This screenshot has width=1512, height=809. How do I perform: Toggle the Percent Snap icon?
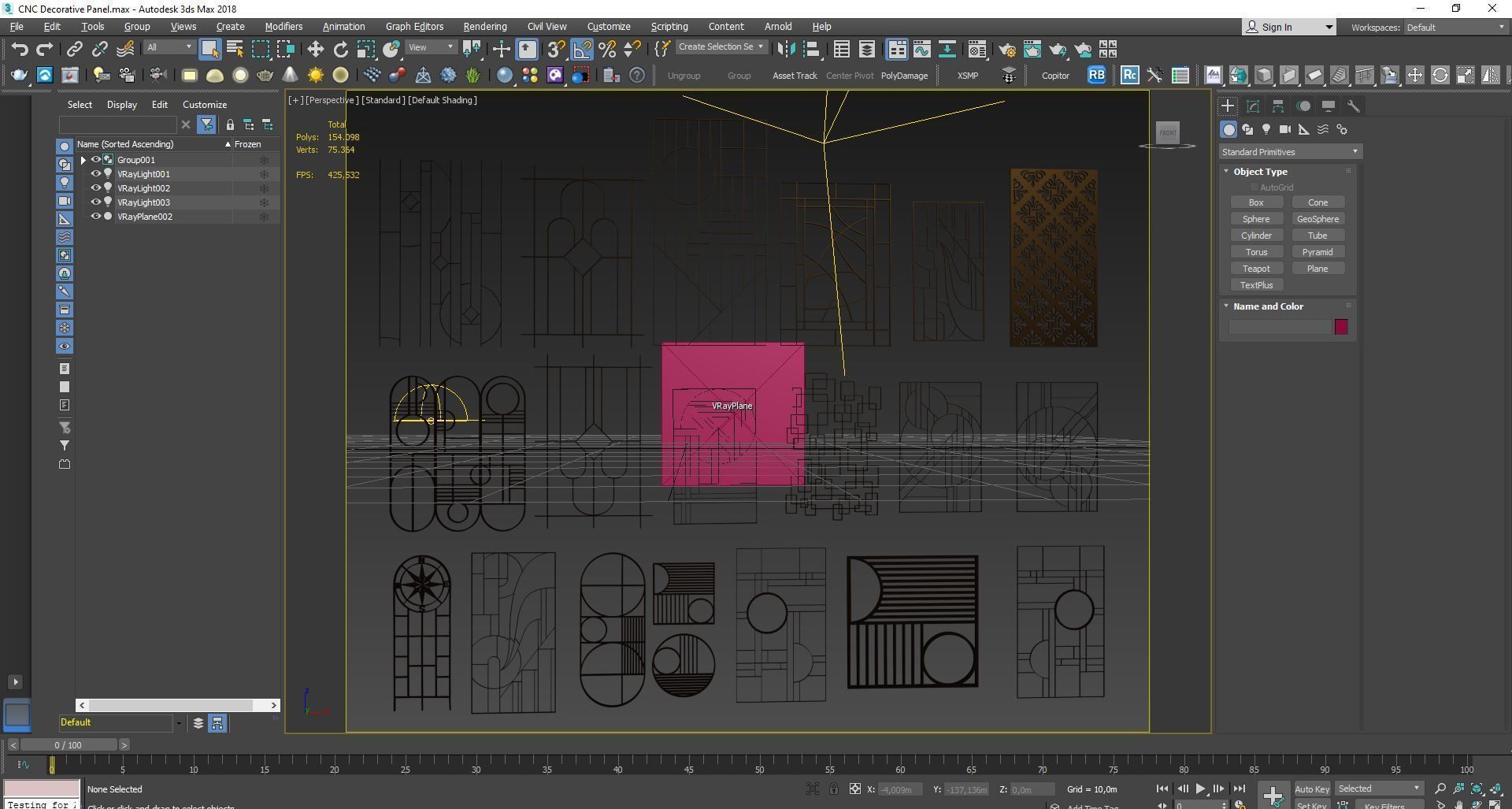[607, 49]
